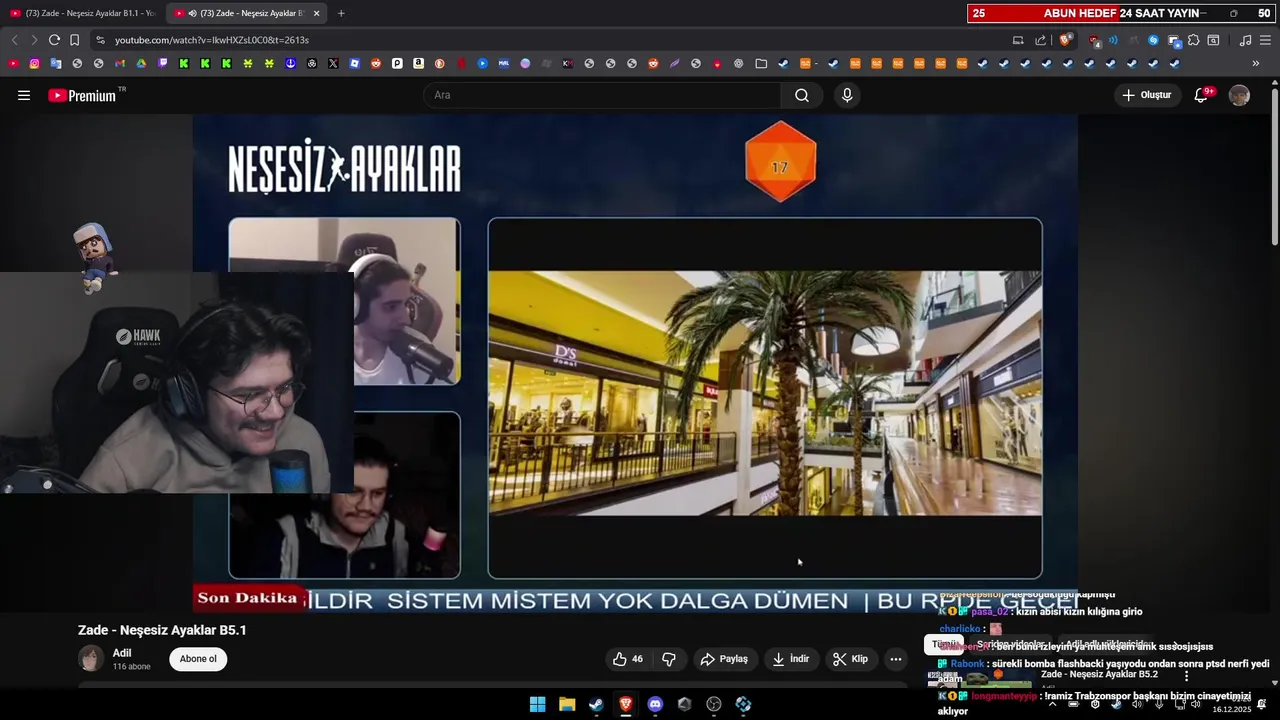The width and height of the screenshot is (1280, 720).
Task: Open File Explorer from the taskbar
Action: pyautogui.click(x=567, y=704)
